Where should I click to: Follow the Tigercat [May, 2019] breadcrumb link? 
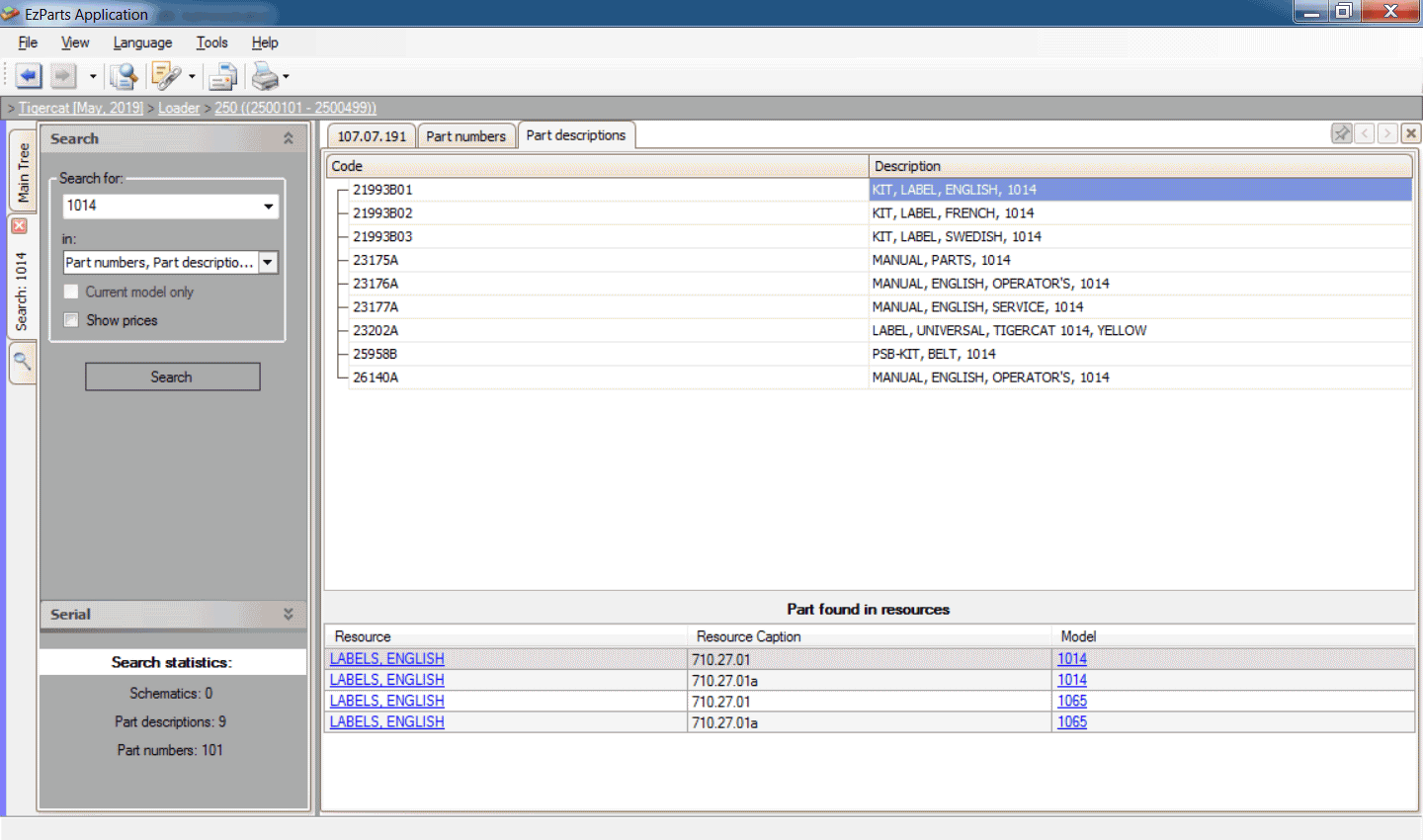click(81, 108)
